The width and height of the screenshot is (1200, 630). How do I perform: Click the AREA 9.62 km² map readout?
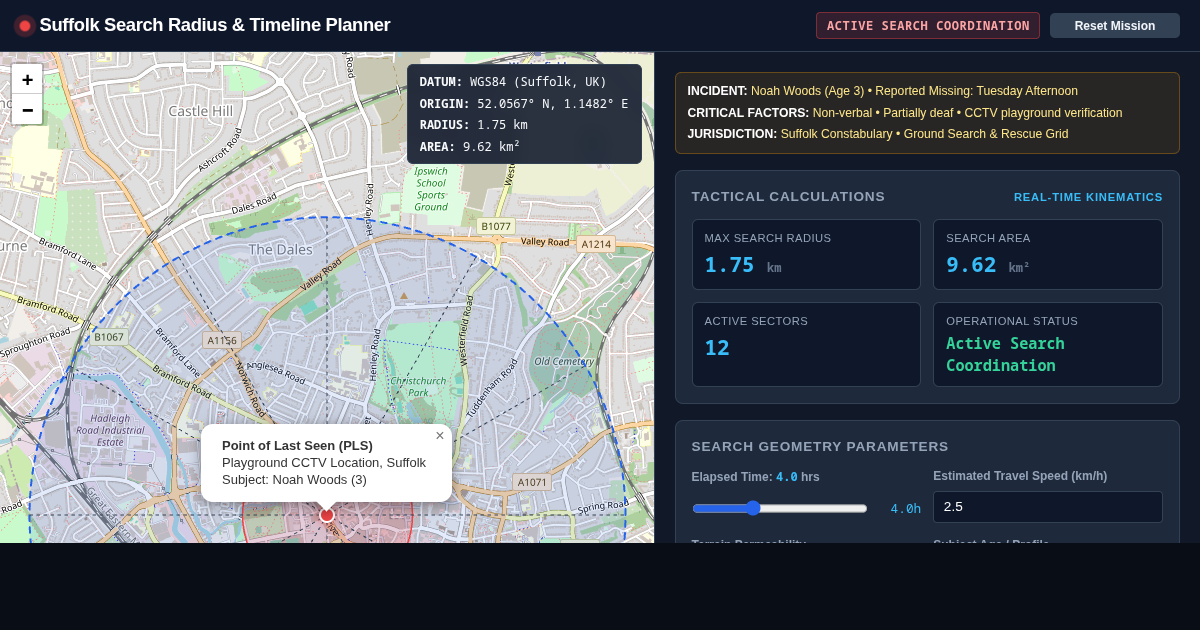pyautogui.click(x=470, y=146)
